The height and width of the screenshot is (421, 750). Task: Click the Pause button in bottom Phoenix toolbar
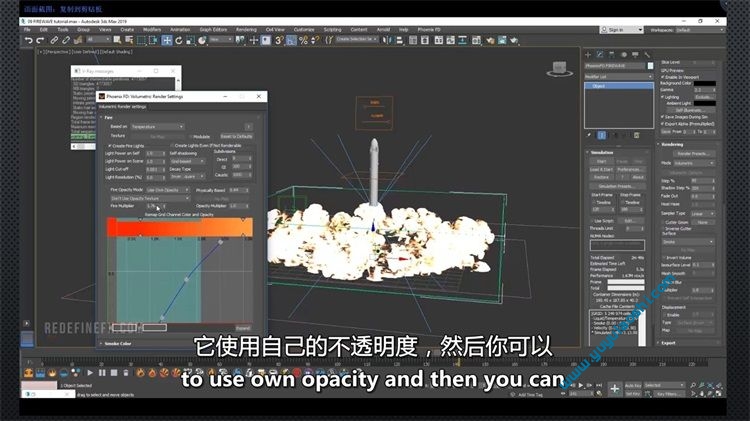pos(102,373)
